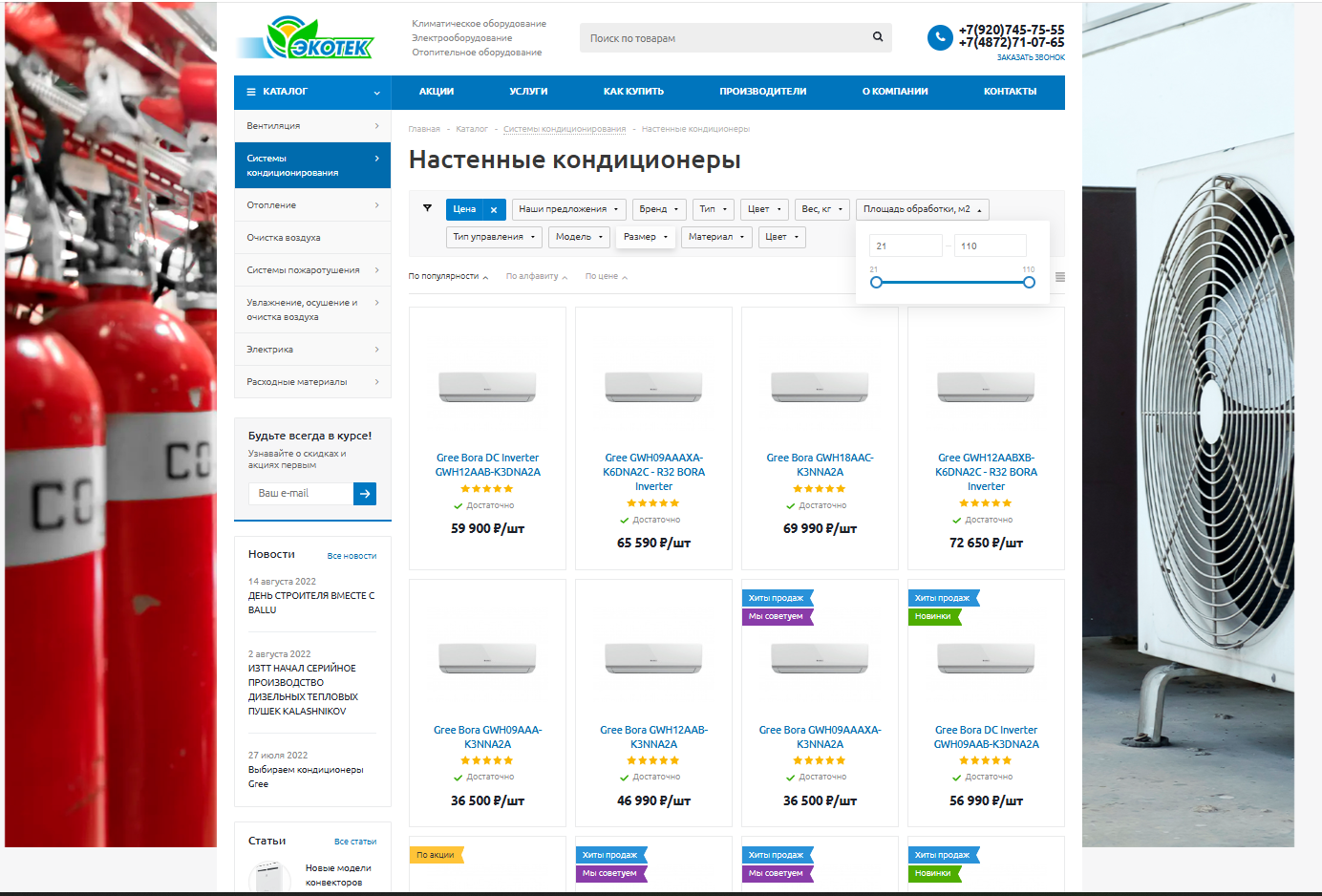The height and width of the screenshot is (896, 1322).
Task: Click the ЗАКАЗАТЬ ЗВОНОК link
Action: 1031,57
